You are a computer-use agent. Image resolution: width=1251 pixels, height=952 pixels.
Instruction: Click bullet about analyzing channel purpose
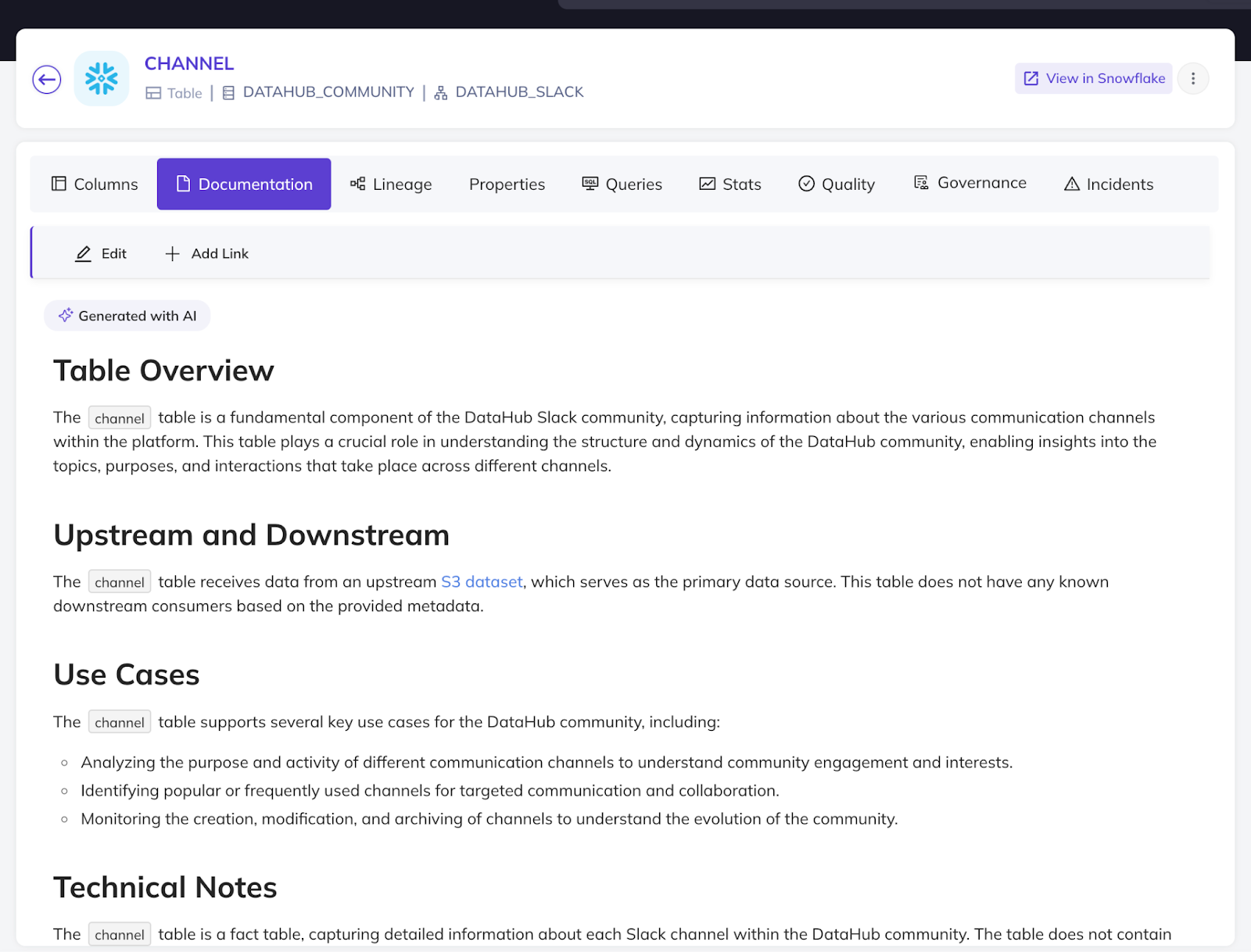click(547, 762)
